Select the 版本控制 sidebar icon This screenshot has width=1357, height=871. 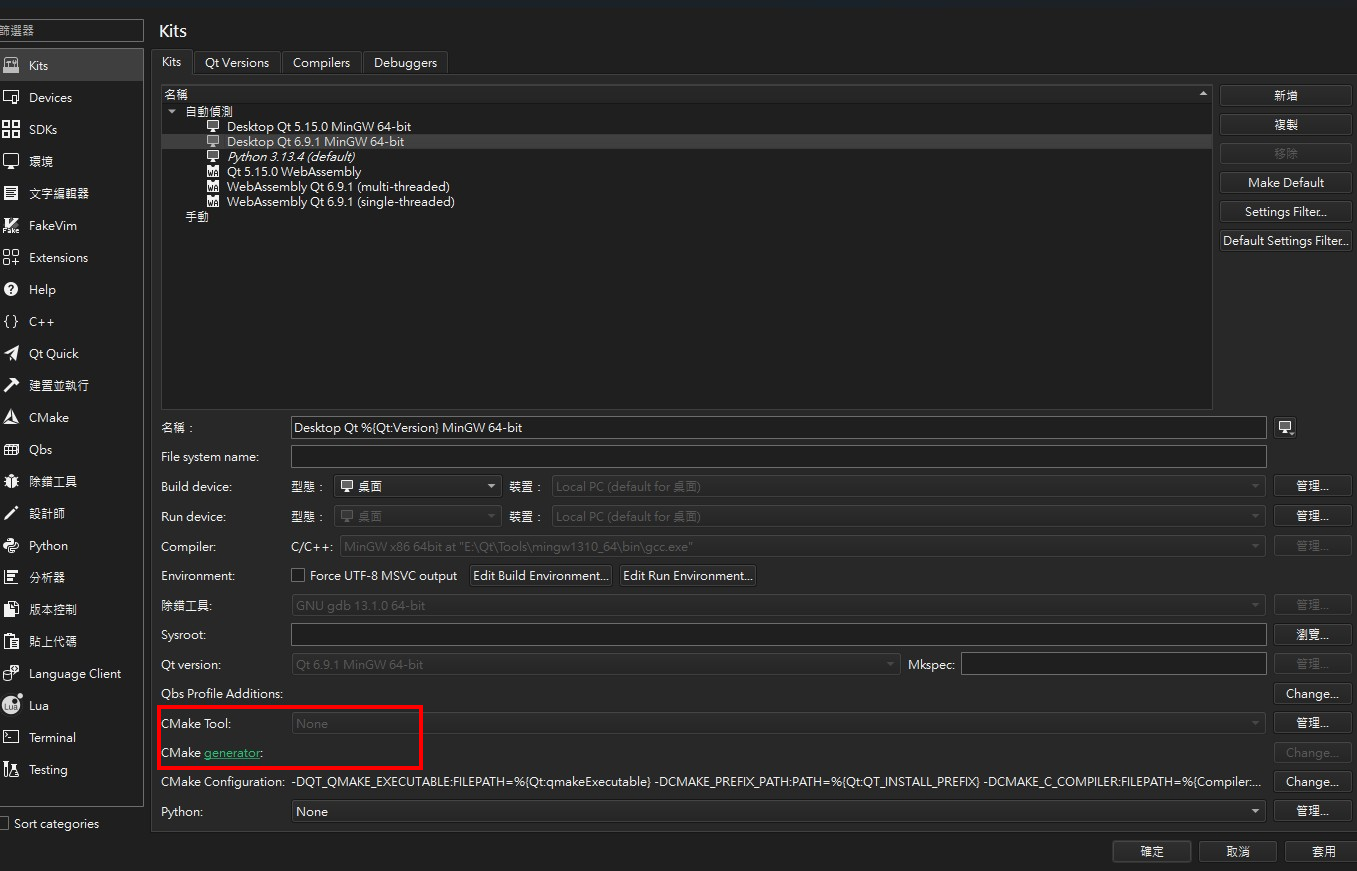[11, 609]
